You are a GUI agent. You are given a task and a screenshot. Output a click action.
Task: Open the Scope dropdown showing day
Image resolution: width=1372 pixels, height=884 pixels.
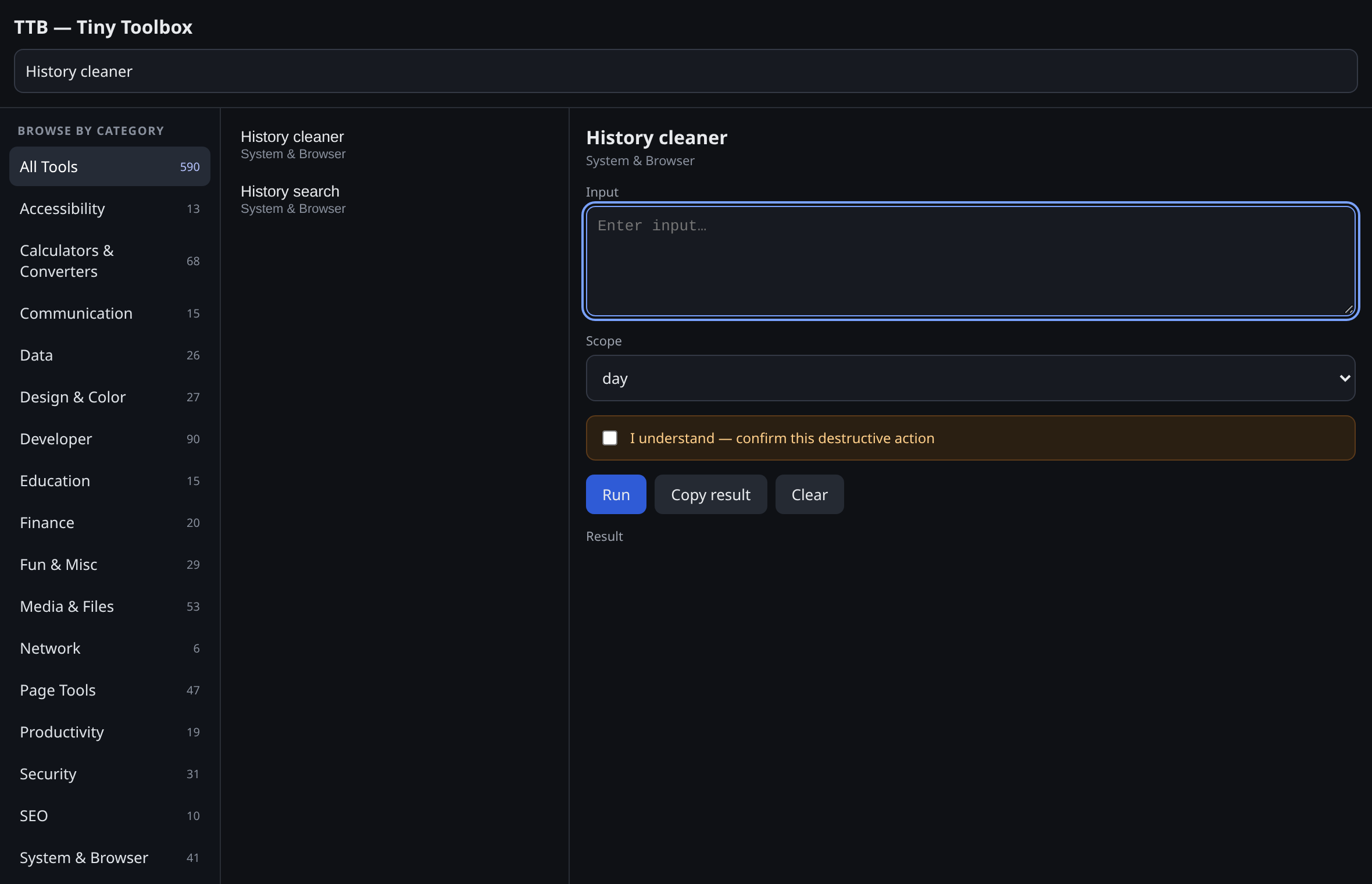click(970, 378)
